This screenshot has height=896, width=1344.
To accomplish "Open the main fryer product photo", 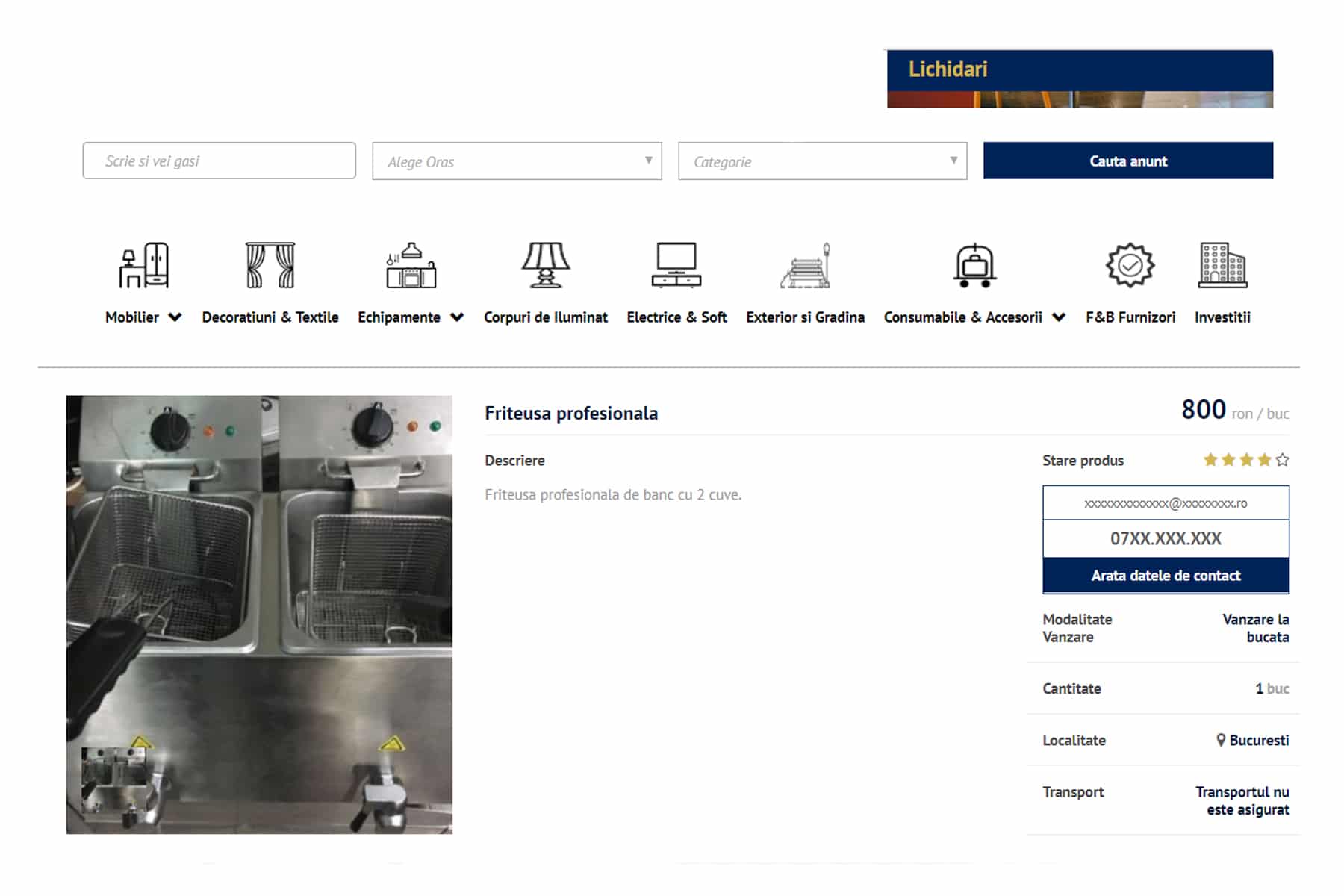I will (x=259, y=615).
